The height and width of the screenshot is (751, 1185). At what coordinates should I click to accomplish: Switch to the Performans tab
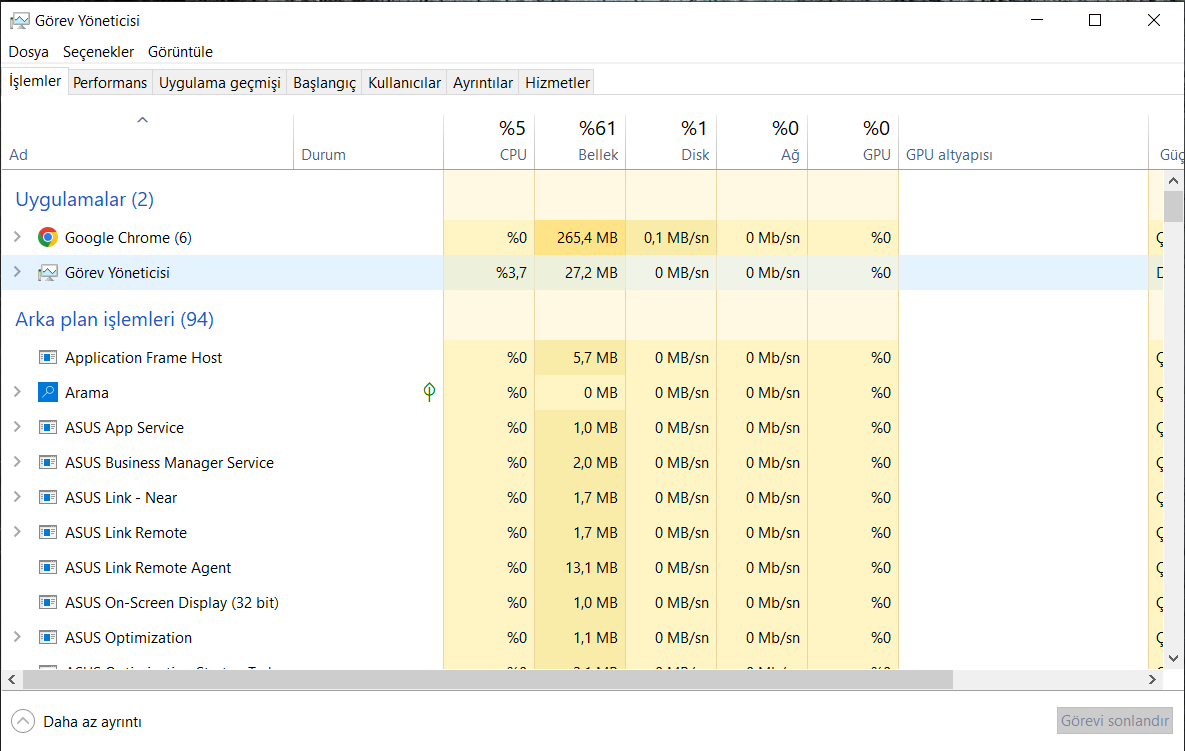click(x=110, y=83)
